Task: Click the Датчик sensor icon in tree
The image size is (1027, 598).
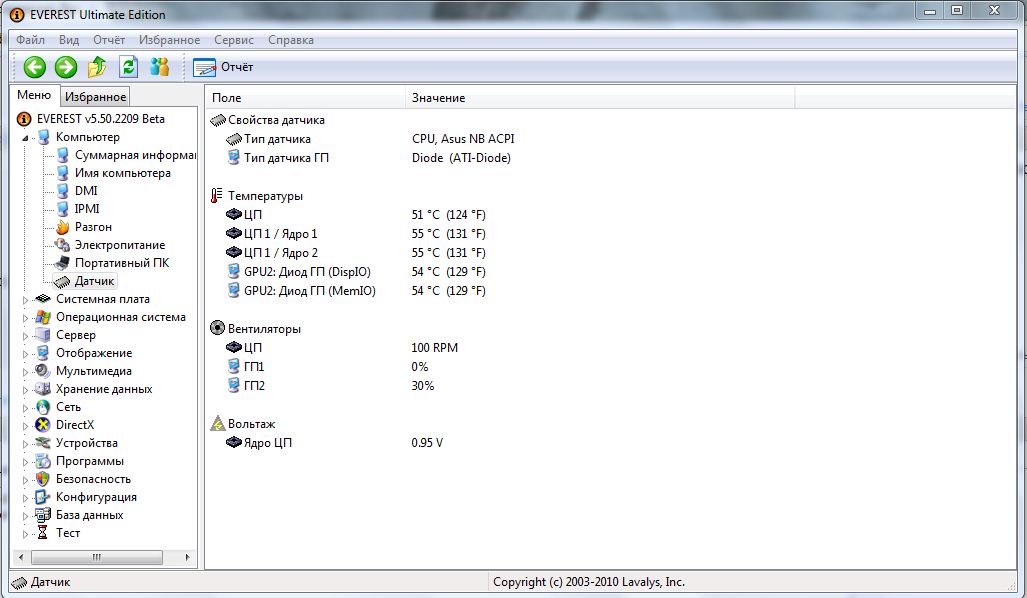Action: [x=62, y=281]
